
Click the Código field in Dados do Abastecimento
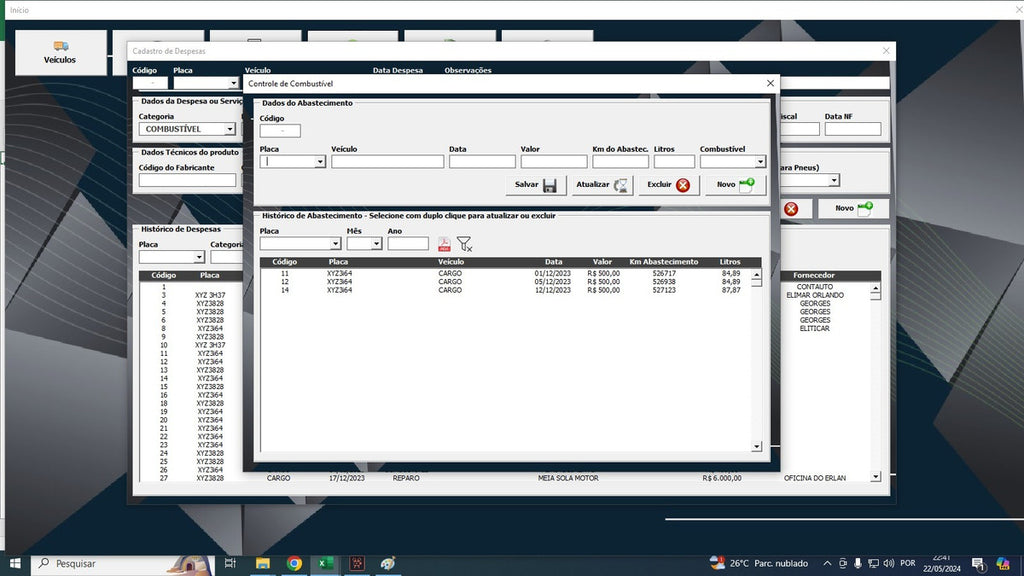tap(280, 131)
